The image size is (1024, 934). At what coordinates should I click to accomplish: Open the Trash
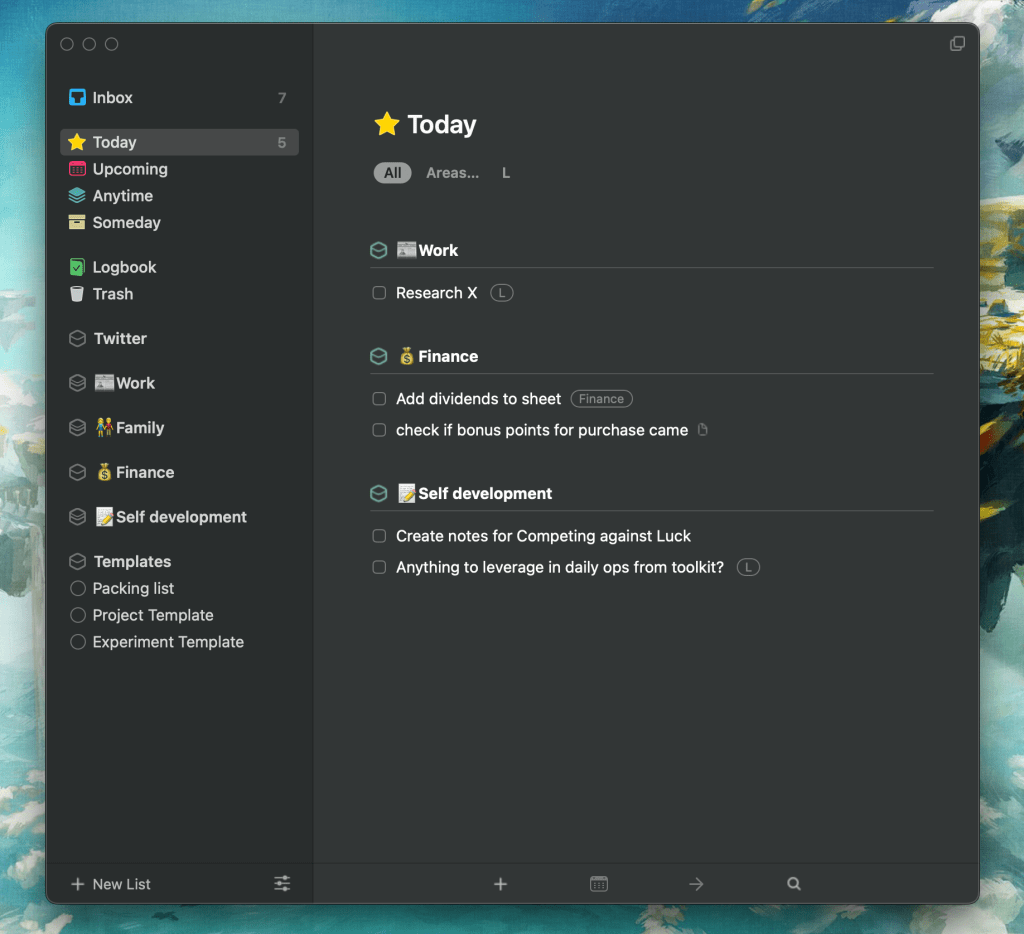[110, 294]
